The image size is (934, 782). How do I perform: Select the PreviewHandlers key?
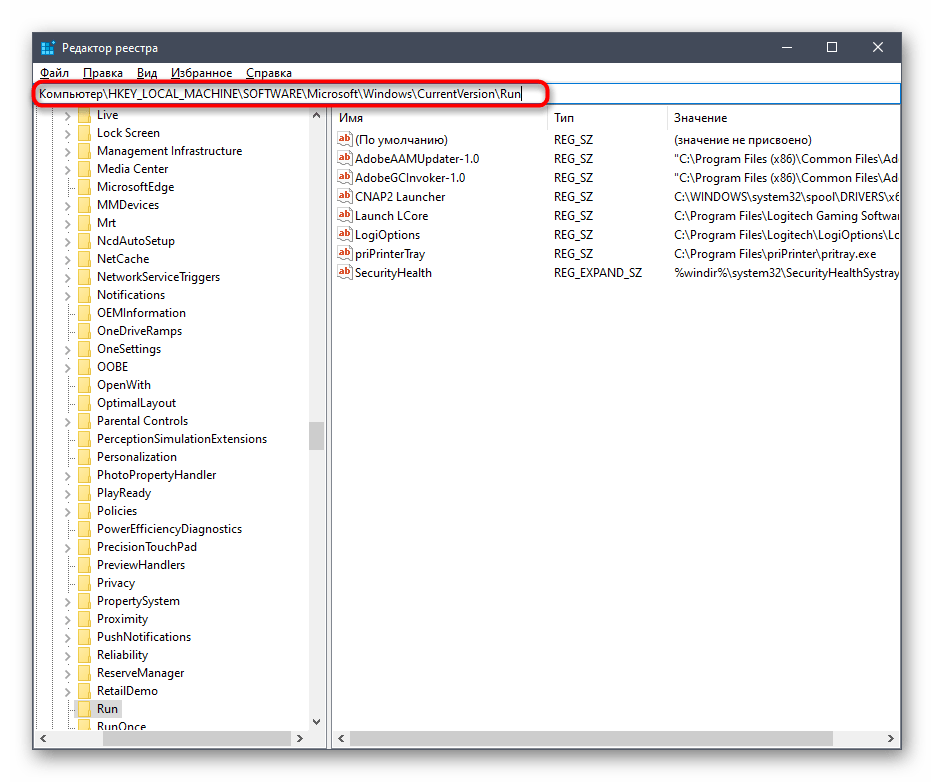click(141, 565)
